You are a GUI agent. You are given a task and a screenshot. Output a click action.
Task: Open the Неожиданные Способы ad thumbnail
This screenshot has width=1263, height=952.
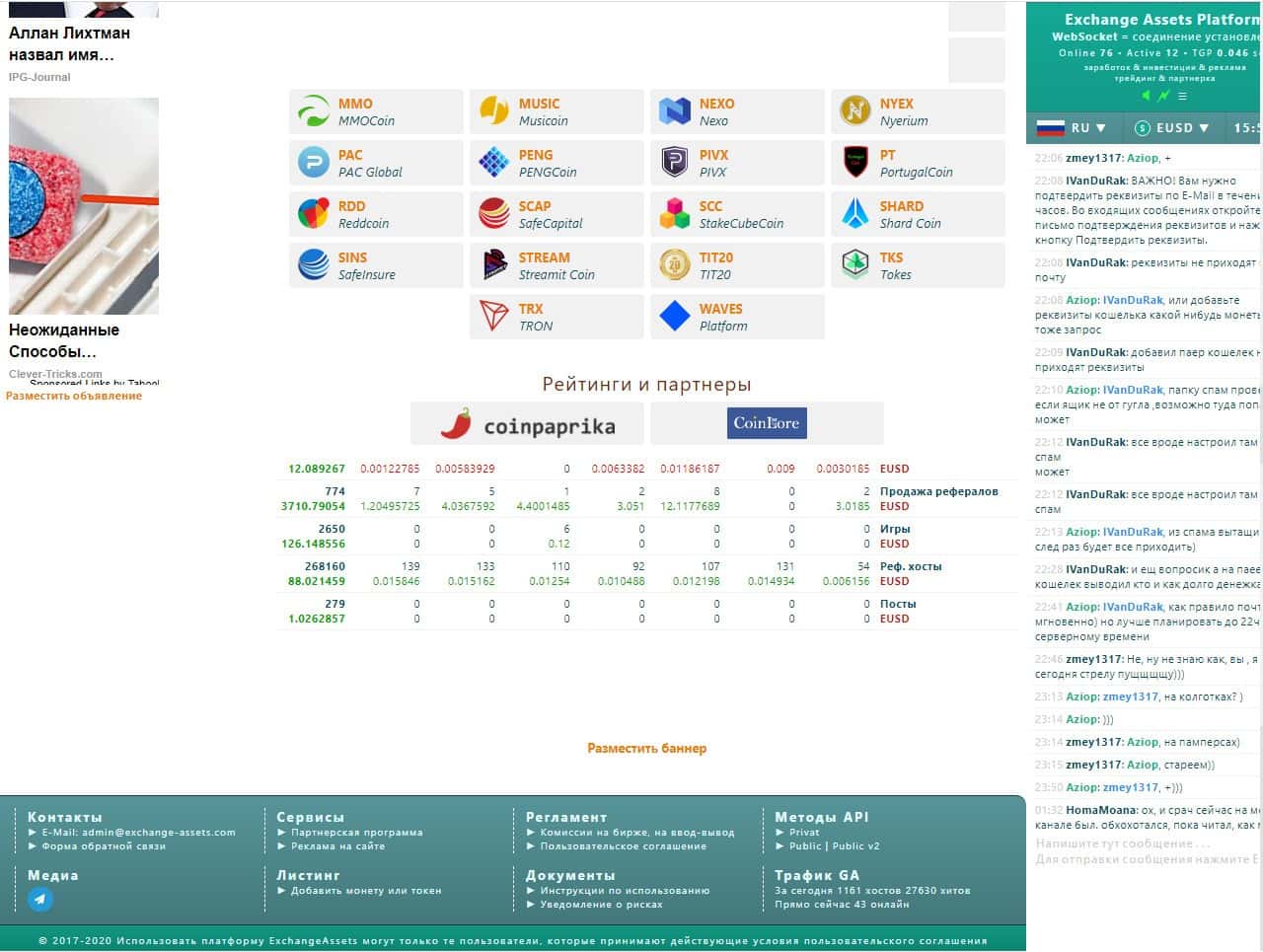(x=84, y=206)
